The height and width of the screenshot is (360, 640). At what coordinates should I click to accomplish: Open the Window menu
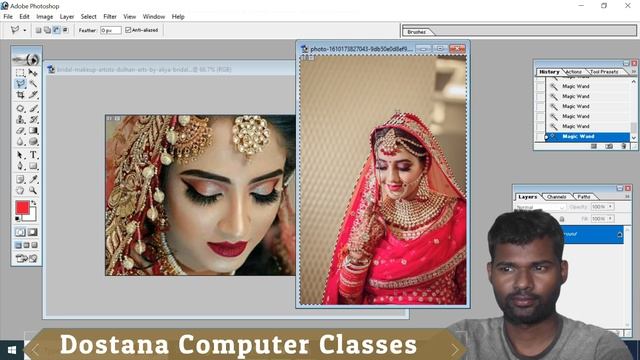(153, 17)
